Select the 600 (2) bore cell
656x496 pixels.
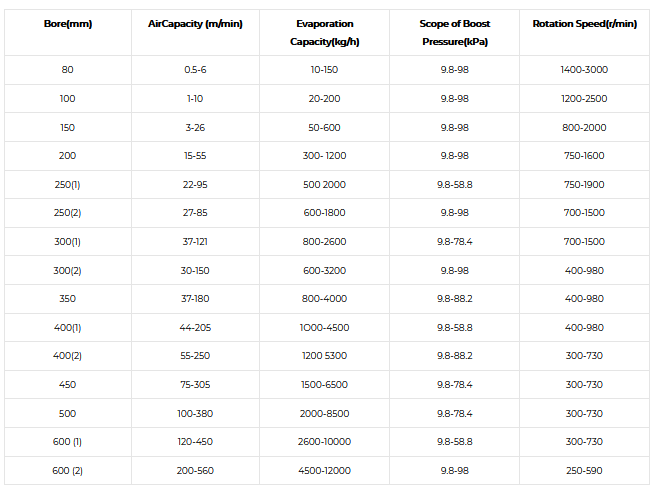tap(67, 471)
